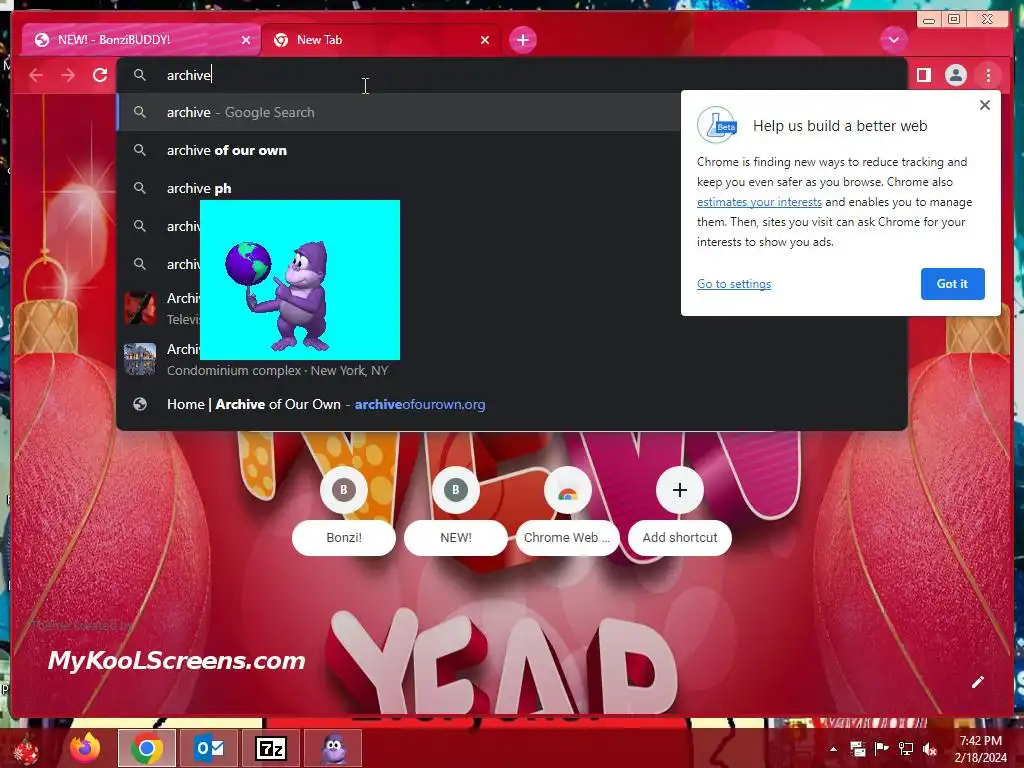Click the network tray icon
Screen dimensions: 1024x768
906,749
